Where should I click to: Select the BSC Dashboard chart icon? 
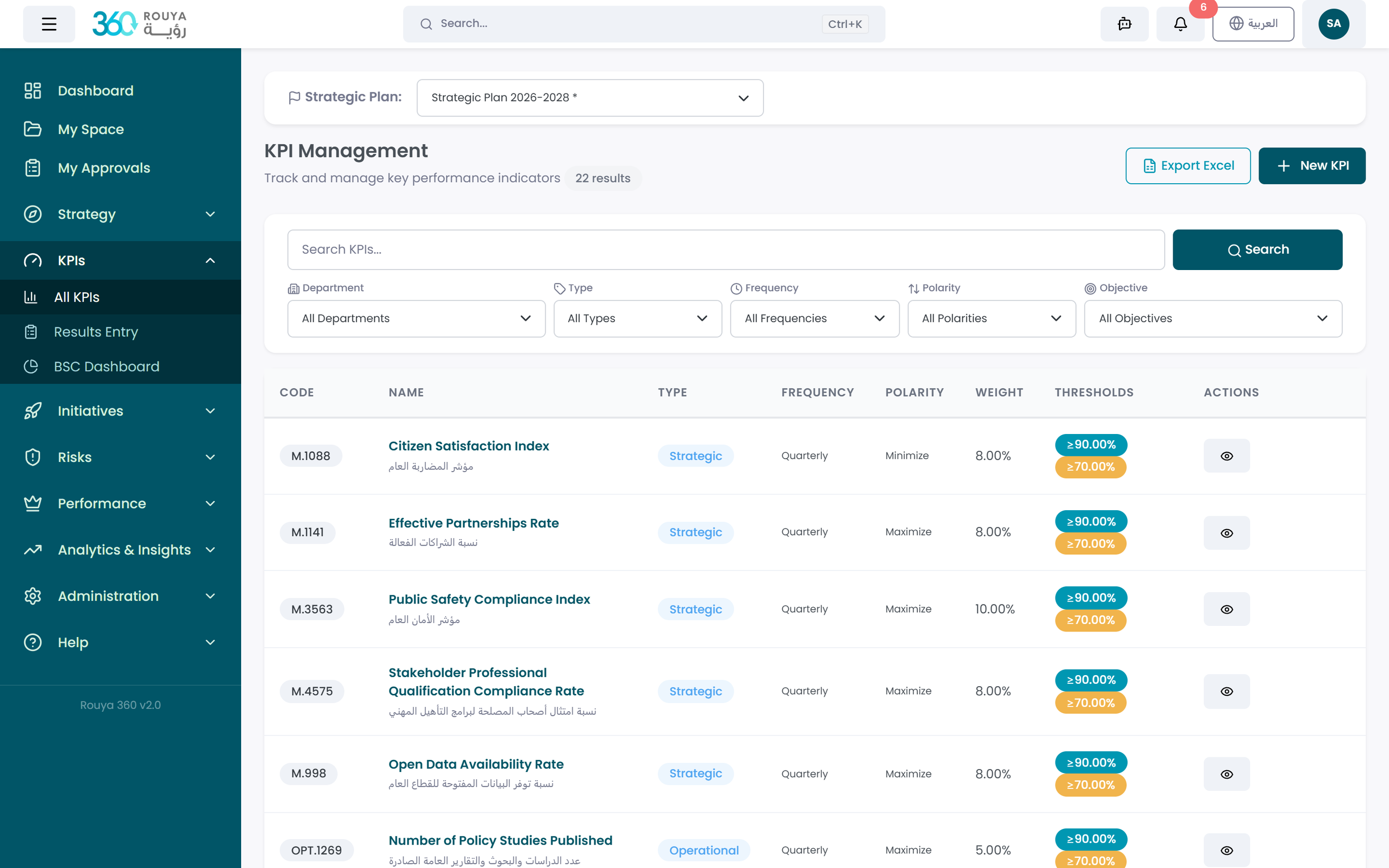(x=32, y=366)
